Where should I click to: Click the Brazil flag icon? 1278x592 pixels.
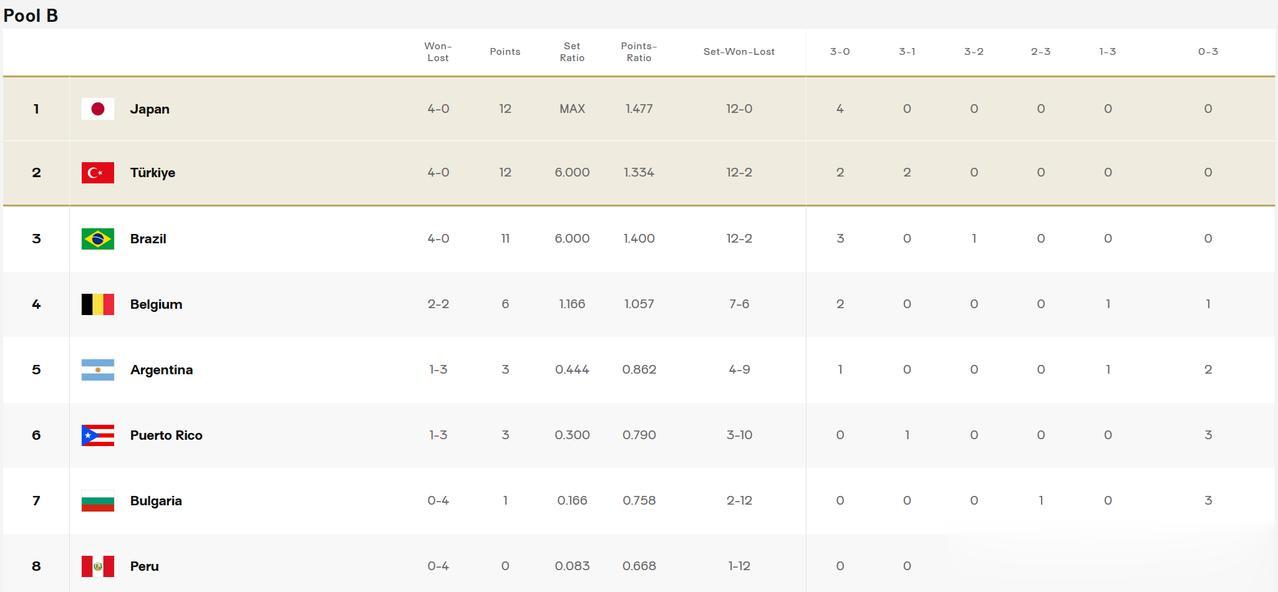point(98,239)
